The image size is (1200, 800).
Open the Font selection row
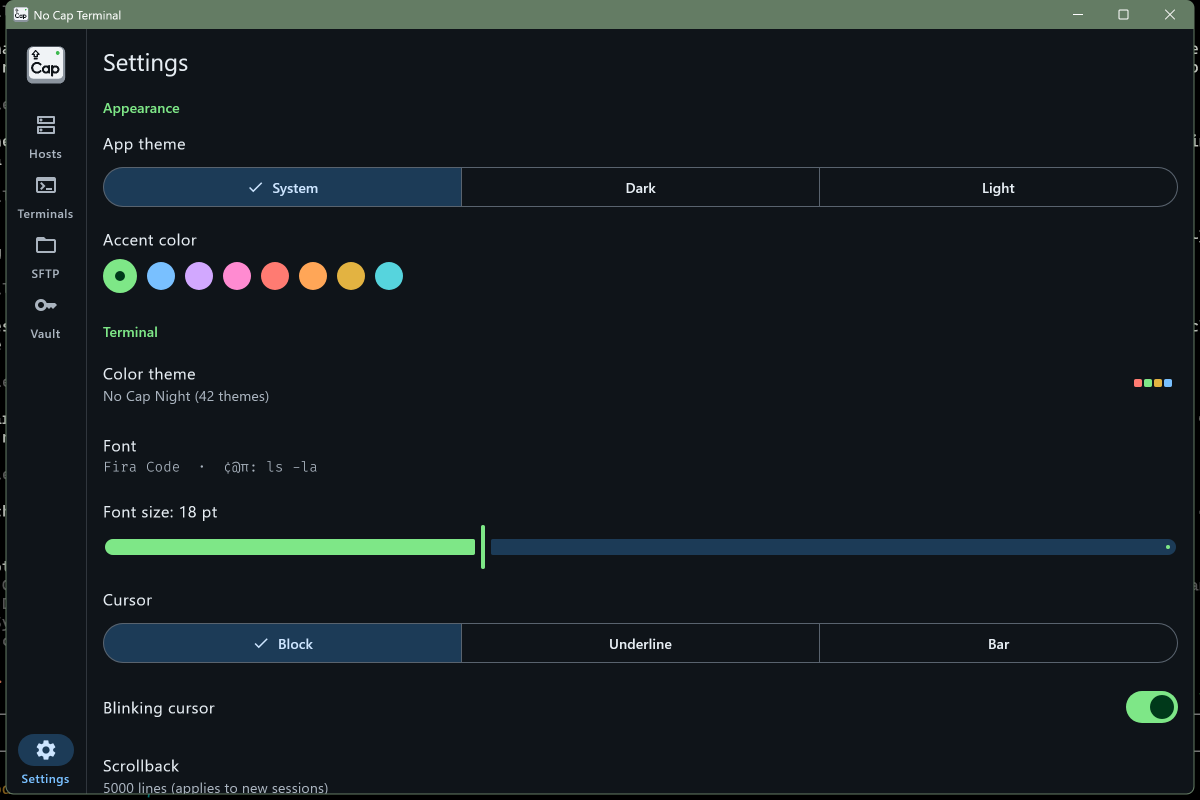[x=640, y=456]
